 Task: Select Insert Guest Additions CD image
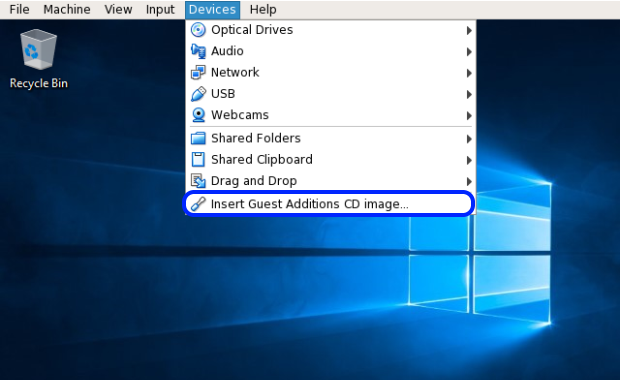(330, 204)
